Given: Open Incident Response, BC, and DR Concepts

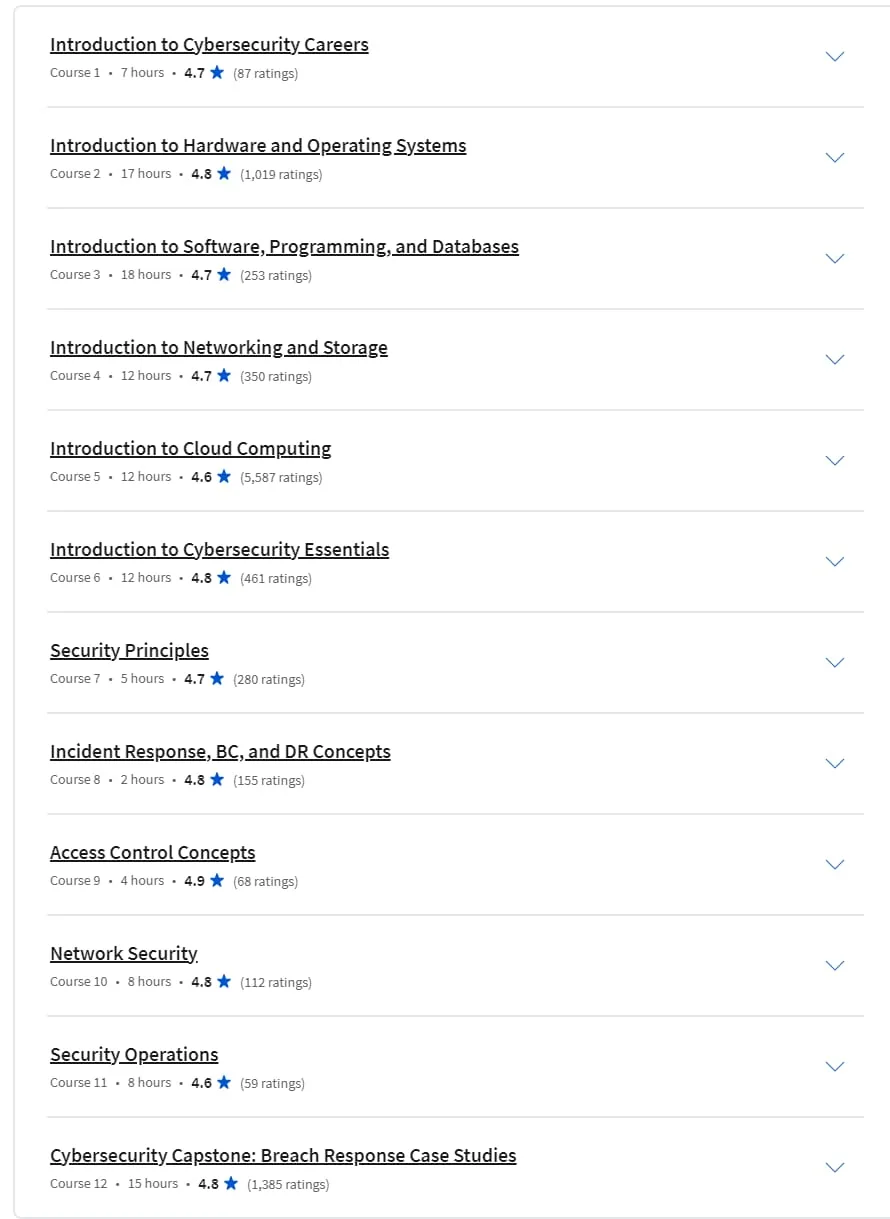Looking at the screenshot, I should point(220,752).
